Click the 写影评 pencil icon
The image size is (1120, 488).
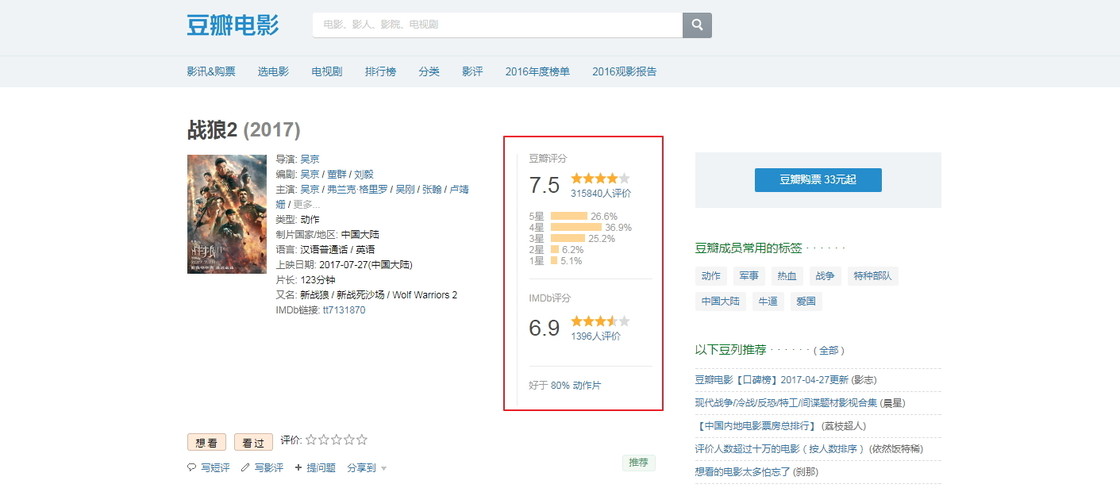[x=245, y=467]
